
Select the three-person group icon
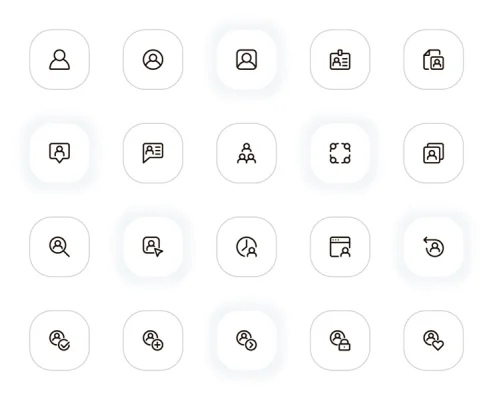click(246, 153)
